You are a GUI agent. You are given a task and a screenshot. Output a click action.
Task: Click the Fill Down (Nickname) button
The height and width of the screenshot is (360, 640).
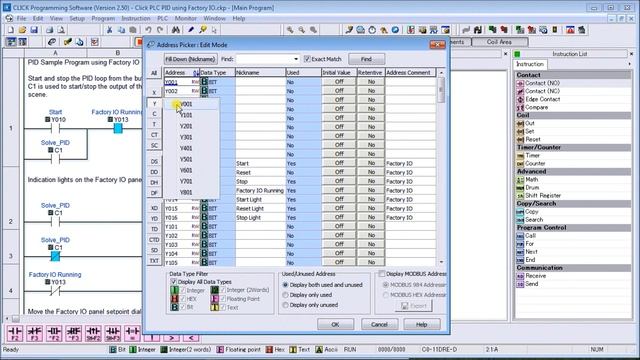(190, 59)
